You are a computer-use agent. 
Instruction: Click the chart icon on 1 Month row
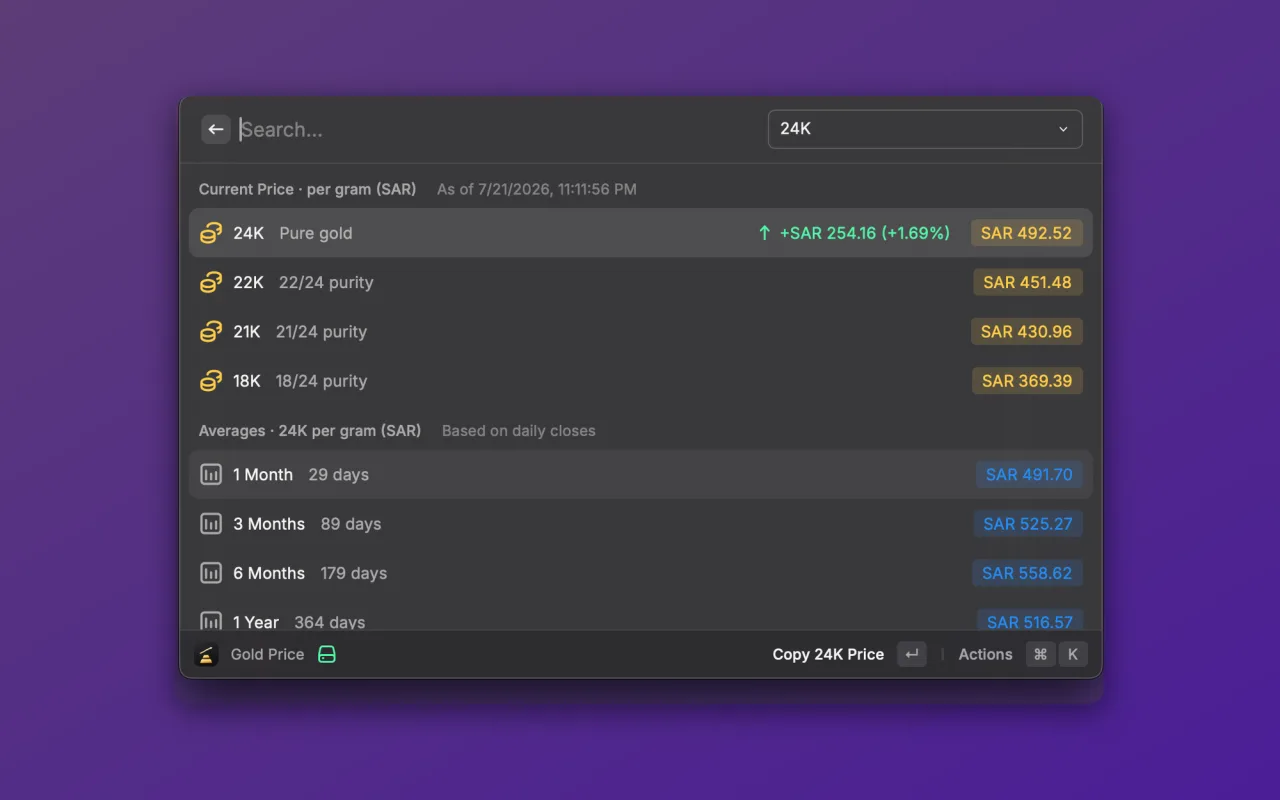(x=211, y=475)
